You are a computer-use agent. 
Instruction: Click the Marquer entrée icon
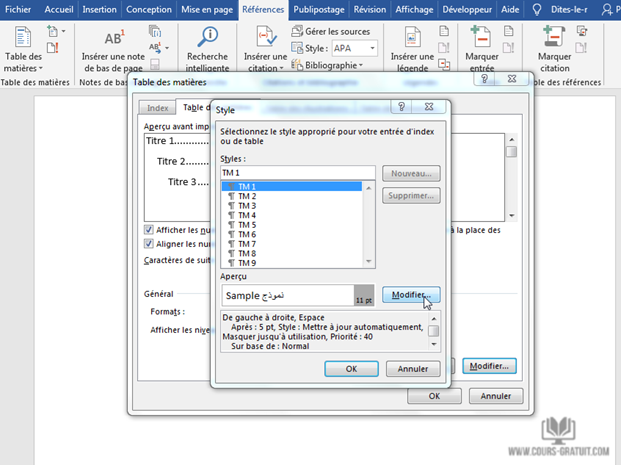[x=482, y=37]
